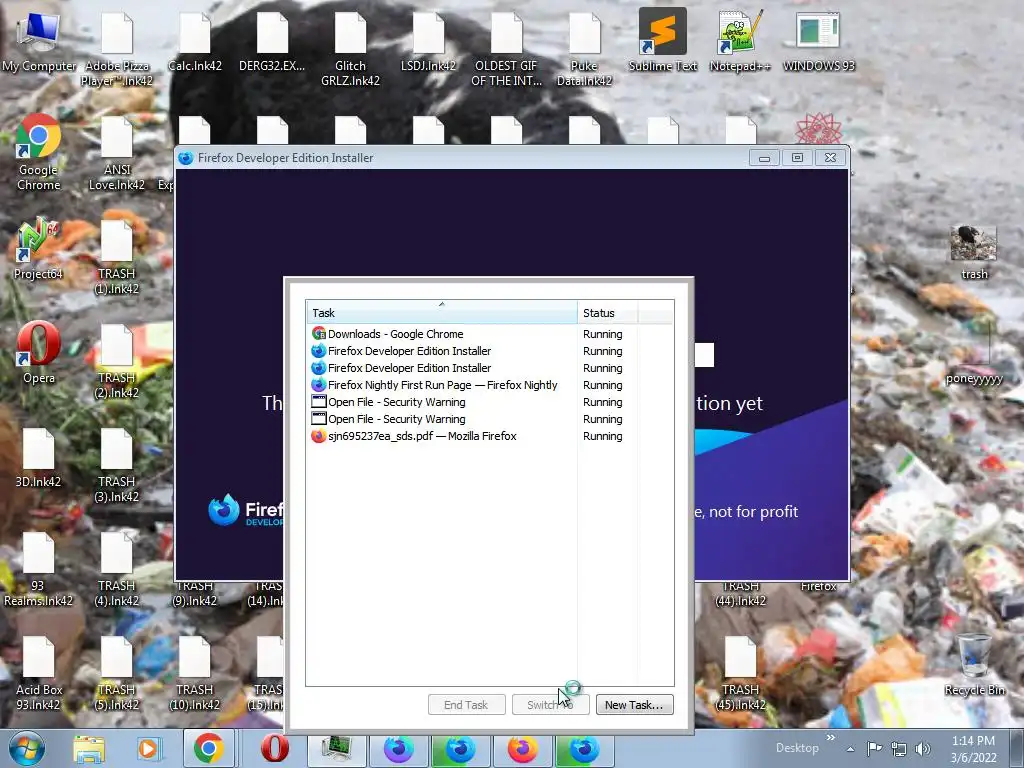This screenshot has width=1024, height=768.
Task: Select DERG32.EX... desktop file icon
Action: click(x=272, y=41)
